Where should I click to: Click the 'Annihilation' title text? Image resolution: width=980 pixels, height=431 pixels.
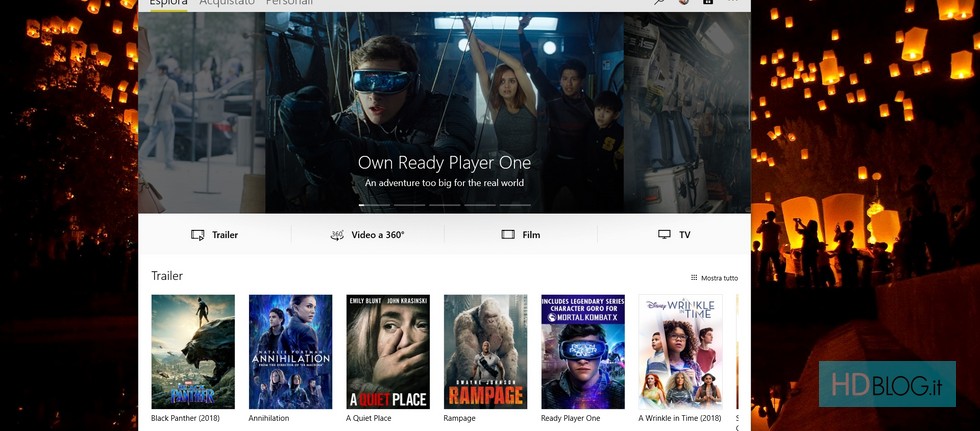pos(269,418)
